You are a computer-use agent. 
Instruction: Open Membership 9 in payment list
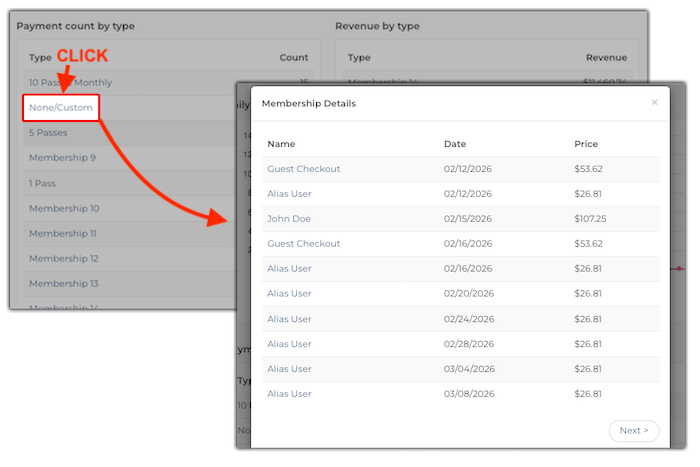pyautogui.click(x=62, y=157)
